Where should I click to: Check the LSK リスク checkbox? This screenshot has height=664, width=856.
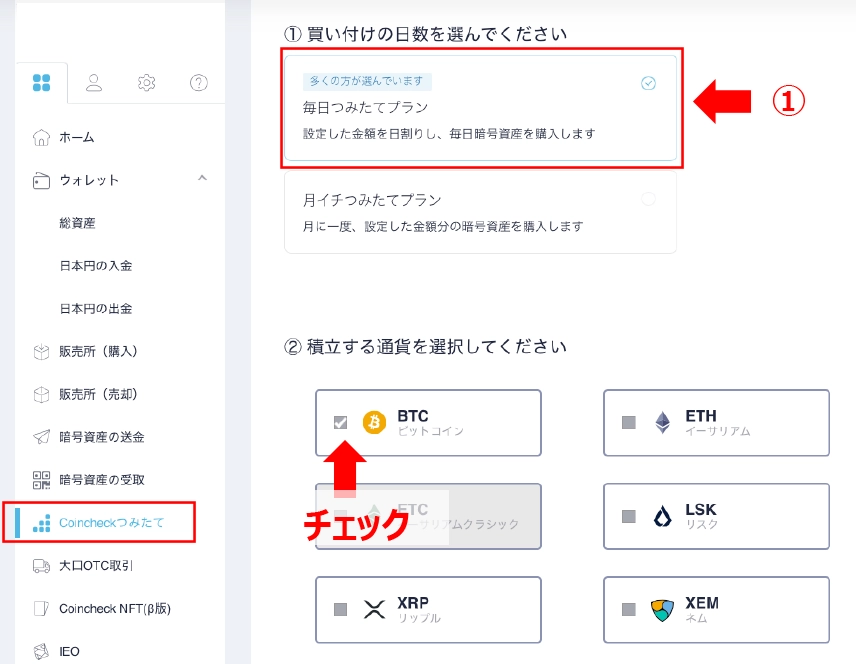628,516
